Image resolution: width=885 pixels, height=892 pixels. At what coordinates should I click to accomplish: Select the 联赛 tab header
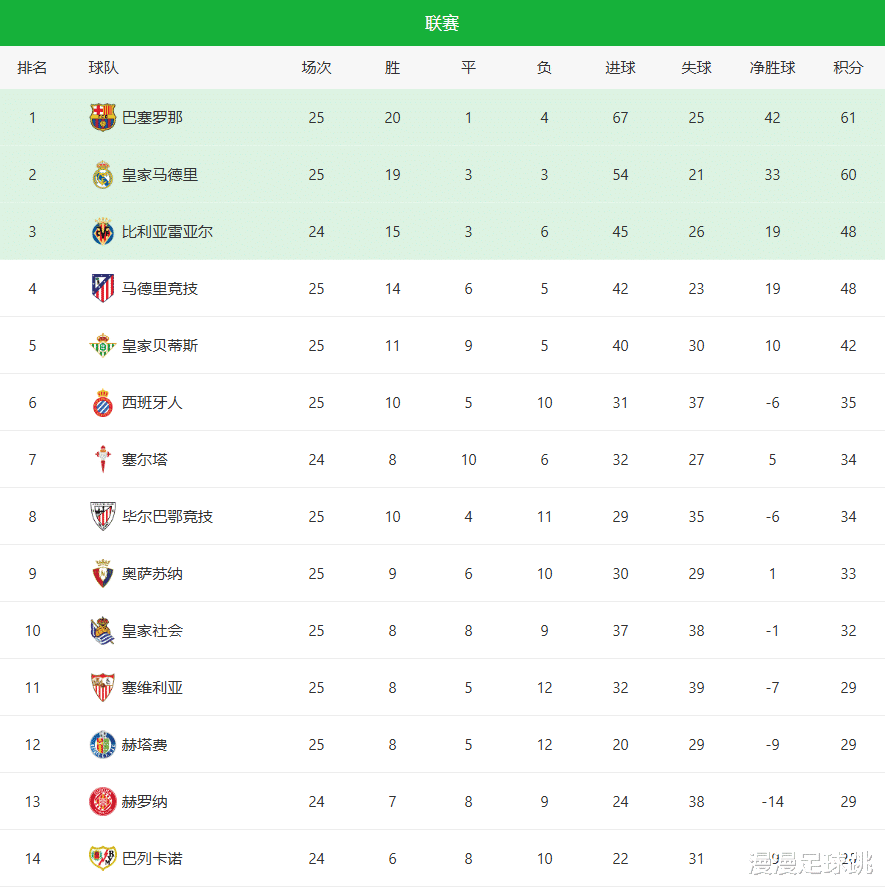pos(442,23)
